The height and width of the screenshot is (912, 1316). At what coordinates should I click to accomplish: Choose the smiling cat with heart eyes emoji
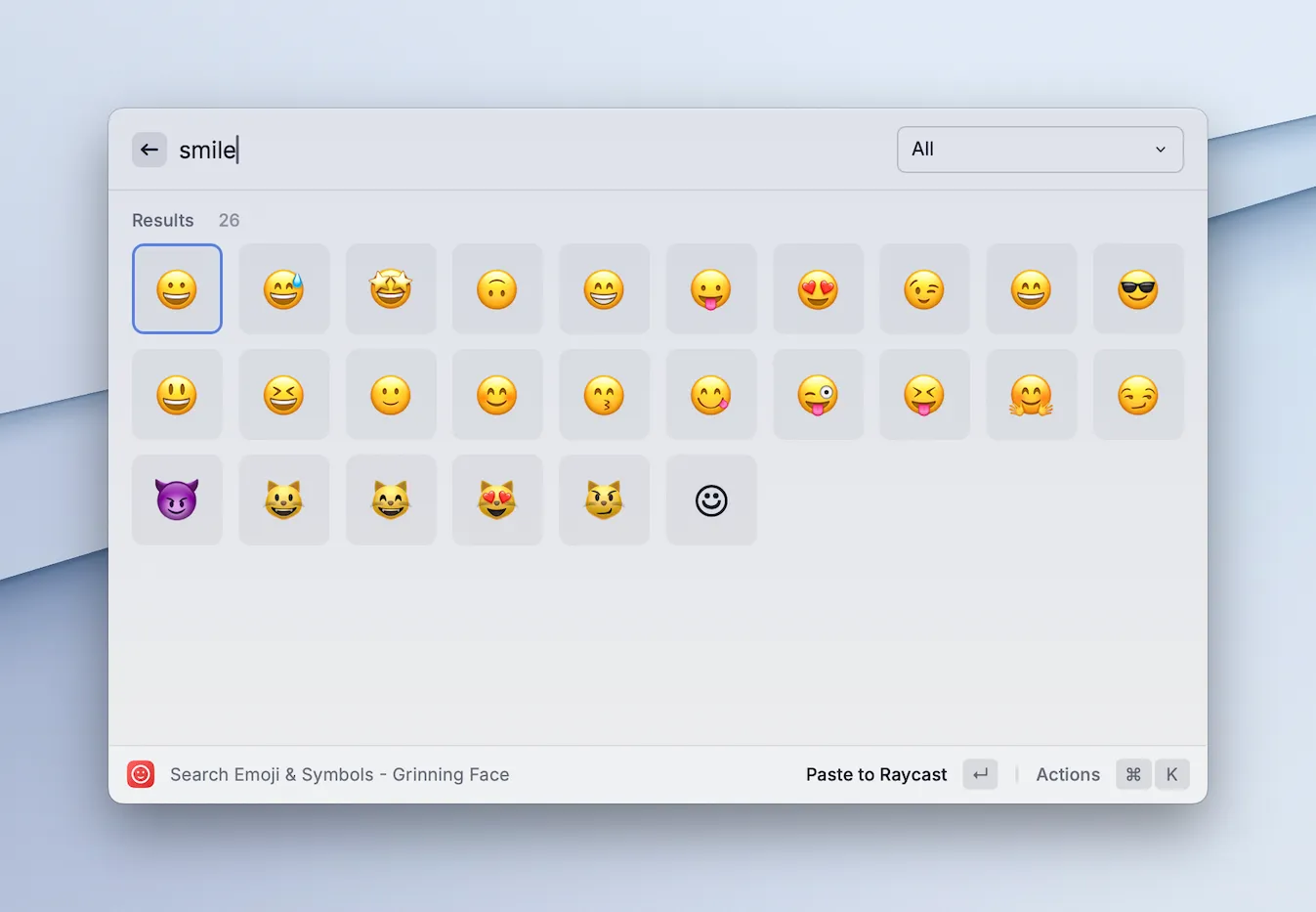497,499
